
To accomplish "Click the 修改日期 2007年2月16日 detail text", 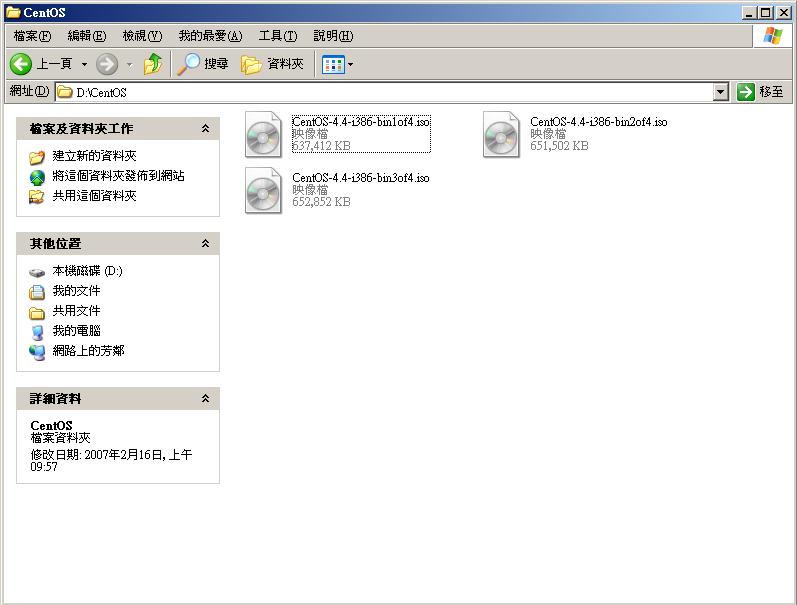I will (111, 461).
